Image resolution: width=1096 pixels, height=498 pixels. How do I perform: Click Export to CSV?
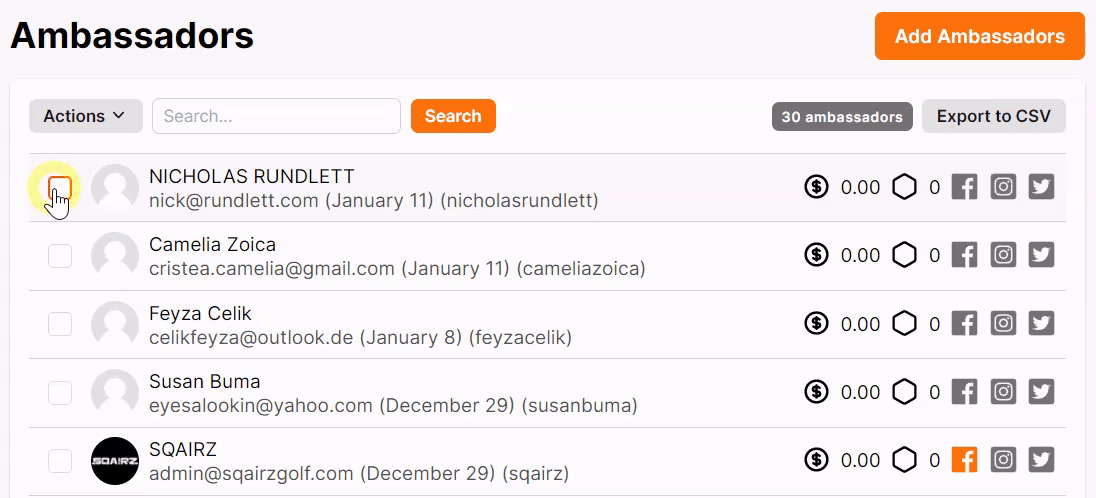[x=993, y=116]
